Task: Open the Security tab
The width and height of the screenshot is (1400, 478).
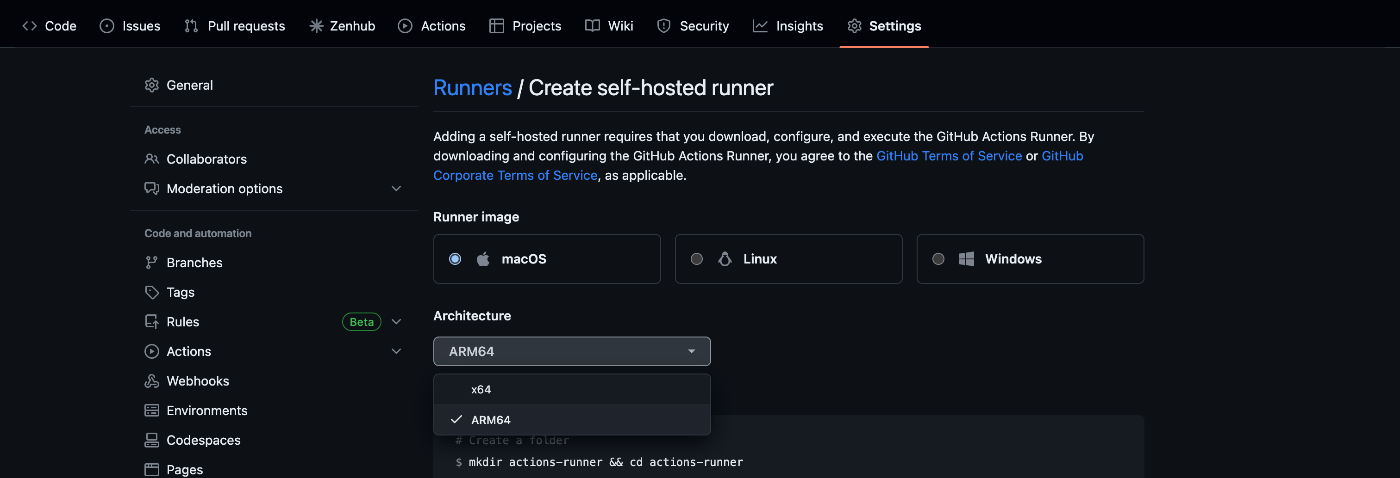Action: pyautogui.click(x=693, y=26)
